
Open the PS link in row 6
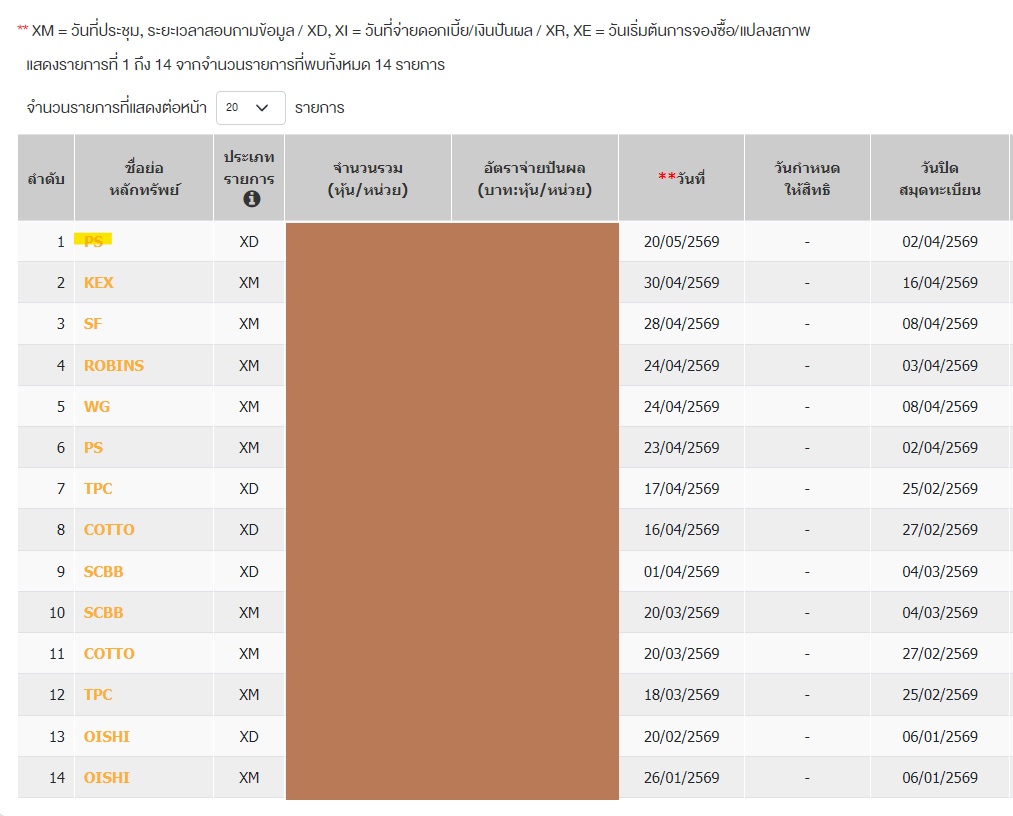pos(93,448)
